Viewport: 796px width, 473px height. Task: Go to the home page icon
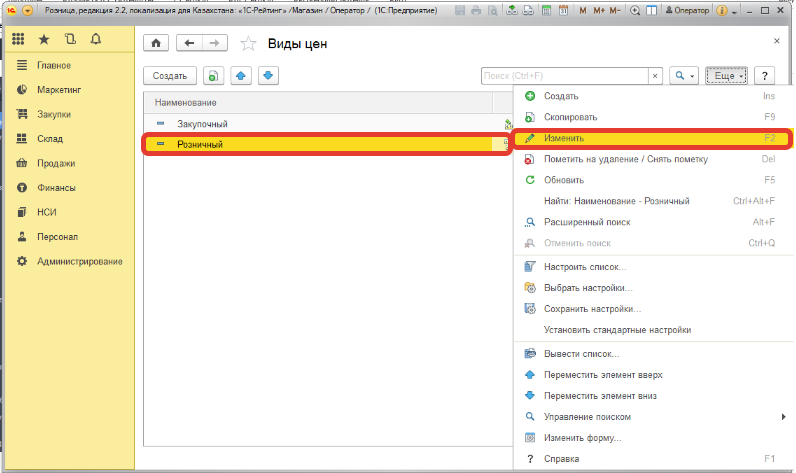tap(156, 44)
